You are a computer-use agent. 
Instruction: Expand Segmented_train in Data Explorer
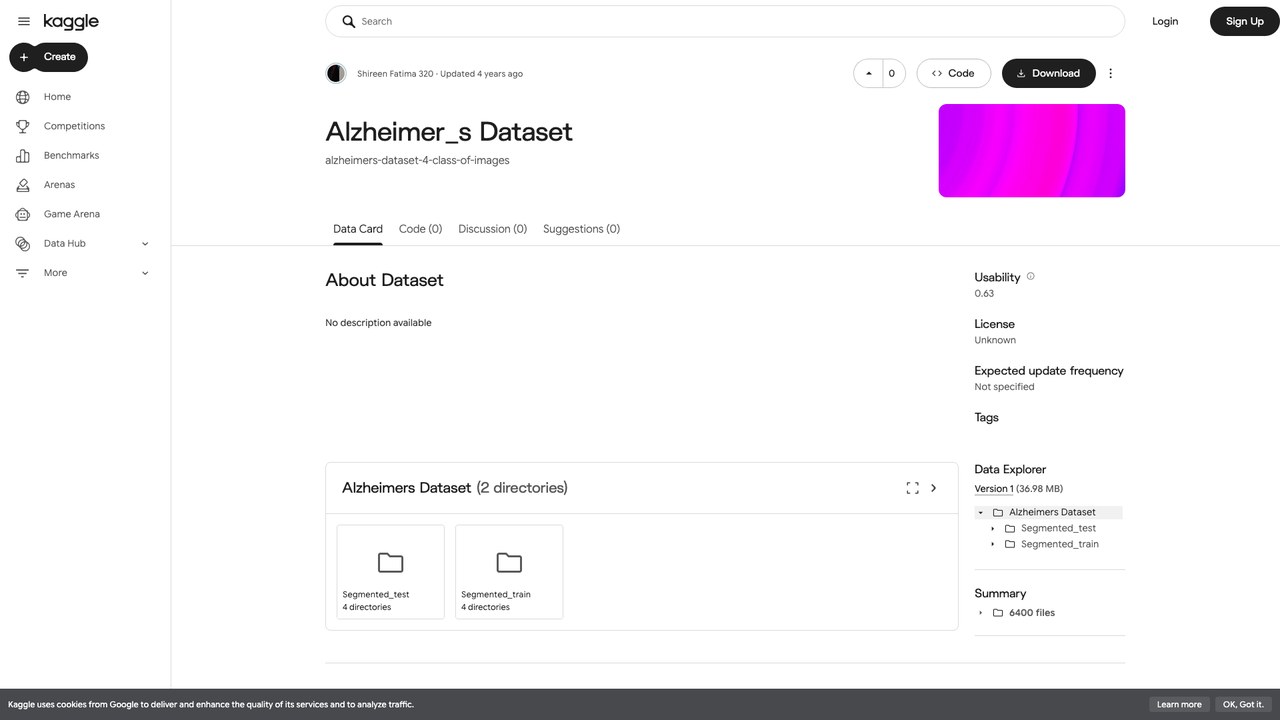coord(993,544)
